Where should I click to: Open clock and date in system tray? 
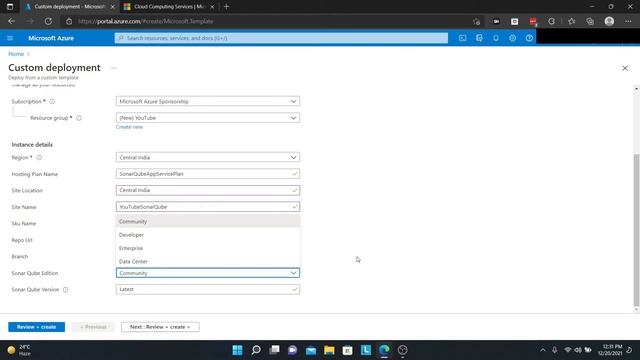click(x=610, y=350)
